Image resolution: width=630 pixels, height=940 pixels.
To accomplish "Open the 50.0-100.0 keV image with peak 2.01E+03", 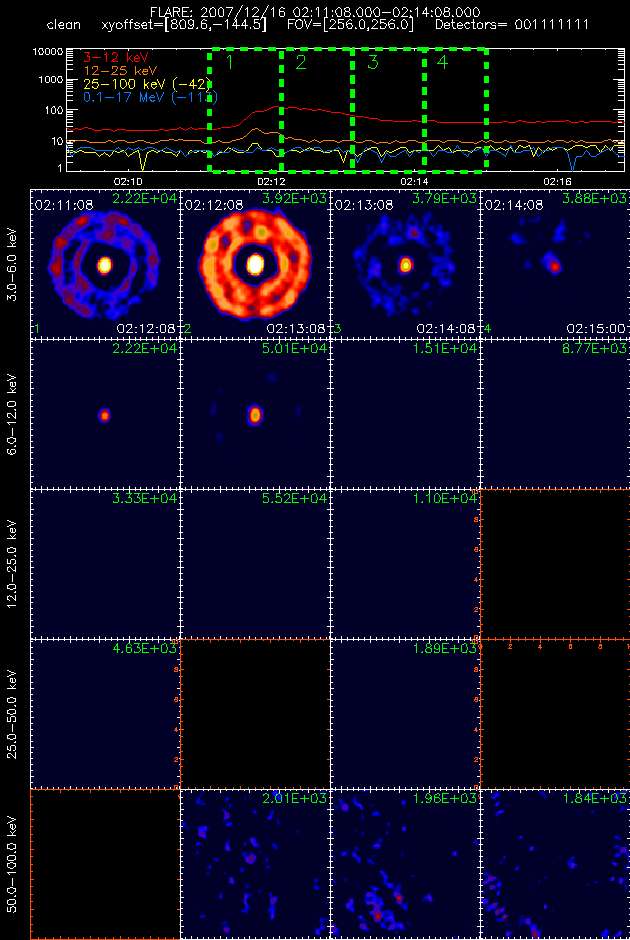I will click(255, 864).
